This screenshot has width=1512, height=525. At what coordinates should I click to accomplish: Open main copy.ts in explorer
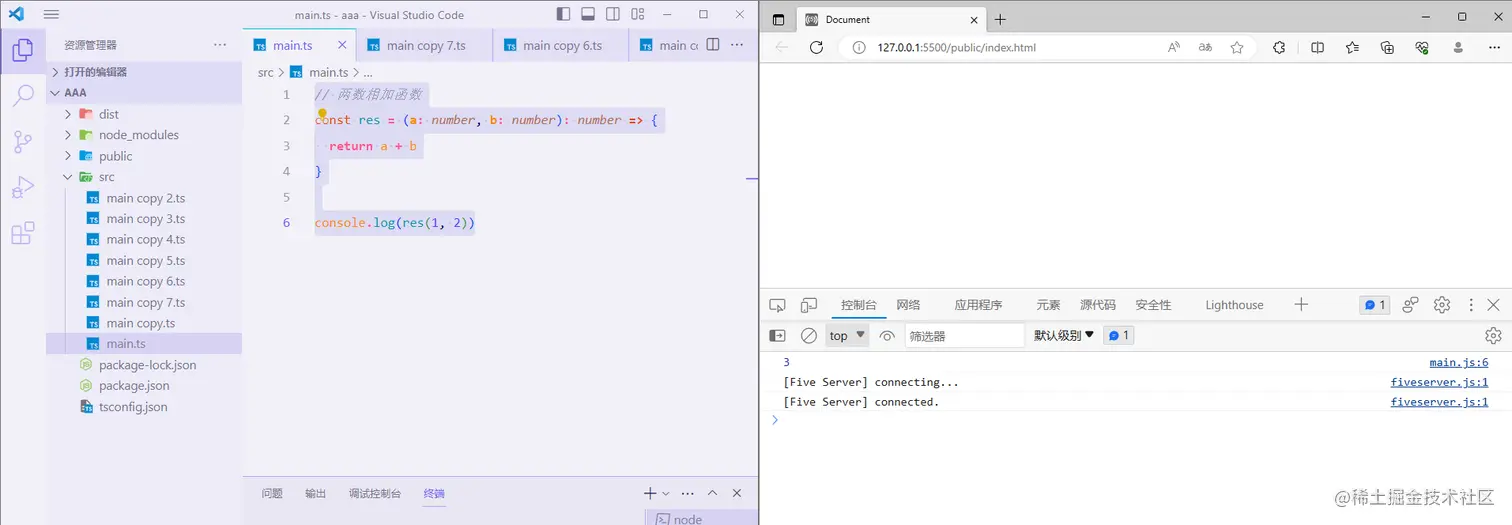coord(144,323)
